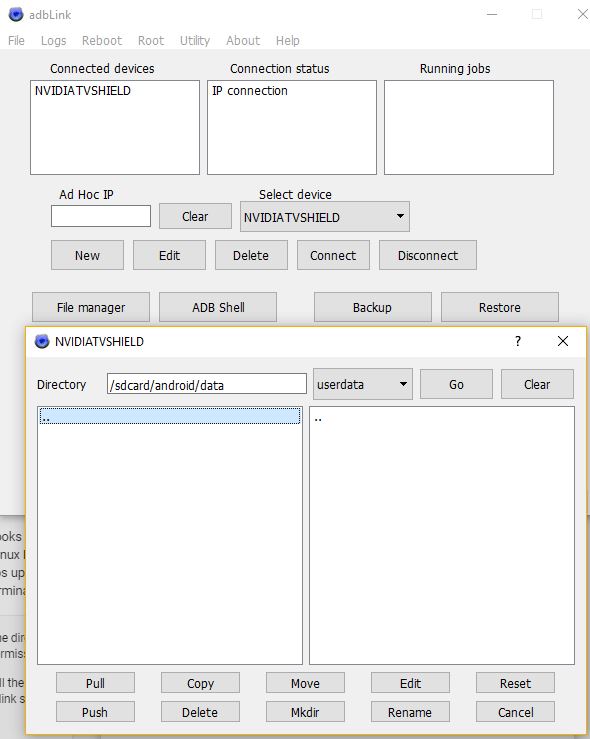Click the Restore button
This screenshot has width=590, height=739.
tap(500, 307)
